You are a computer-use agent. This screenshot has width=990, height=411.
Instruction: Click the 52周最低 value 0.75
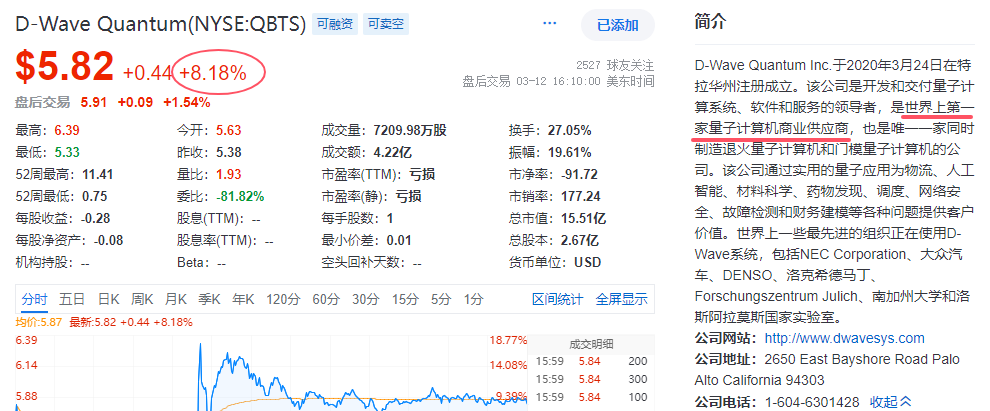click(93, 196)
